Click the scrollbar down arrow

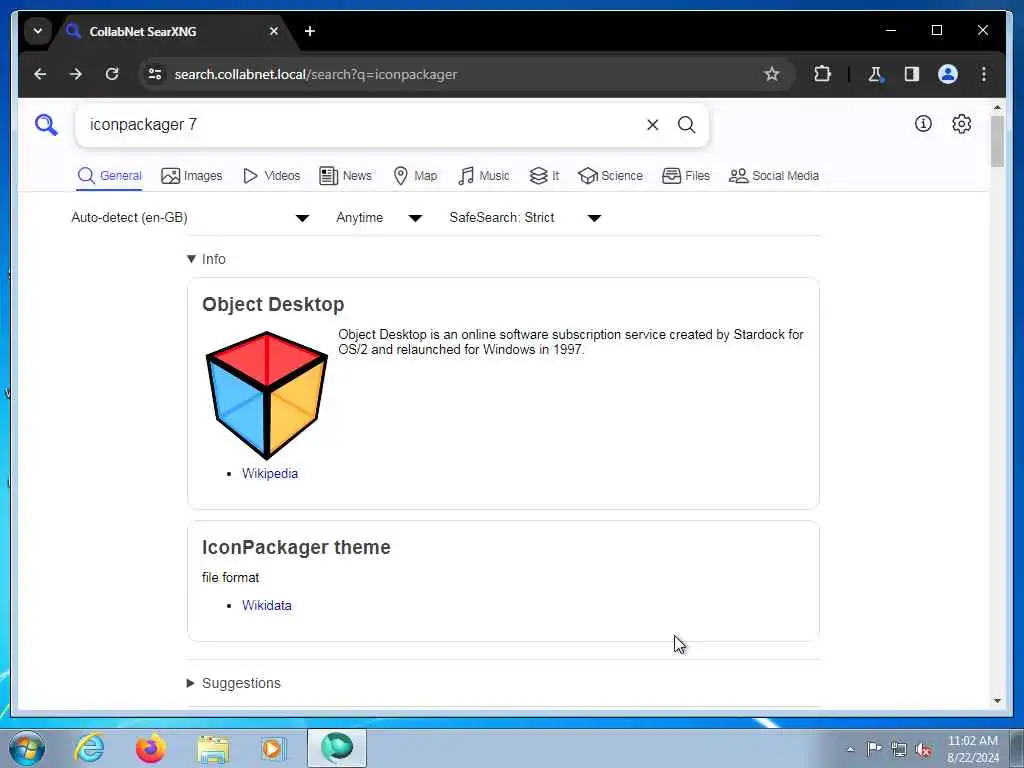(997, 700)
